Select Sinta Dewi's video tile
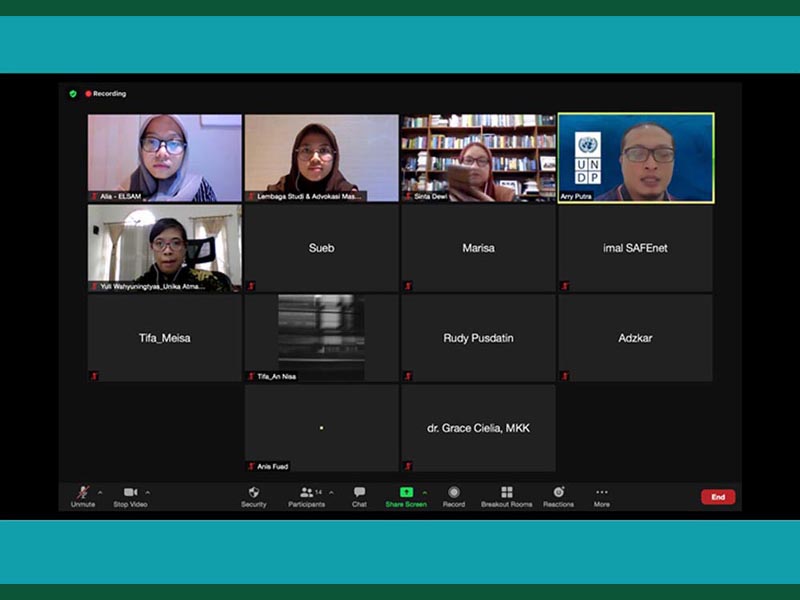The height and width of the screenshot is (600, 800). [479, 158]
